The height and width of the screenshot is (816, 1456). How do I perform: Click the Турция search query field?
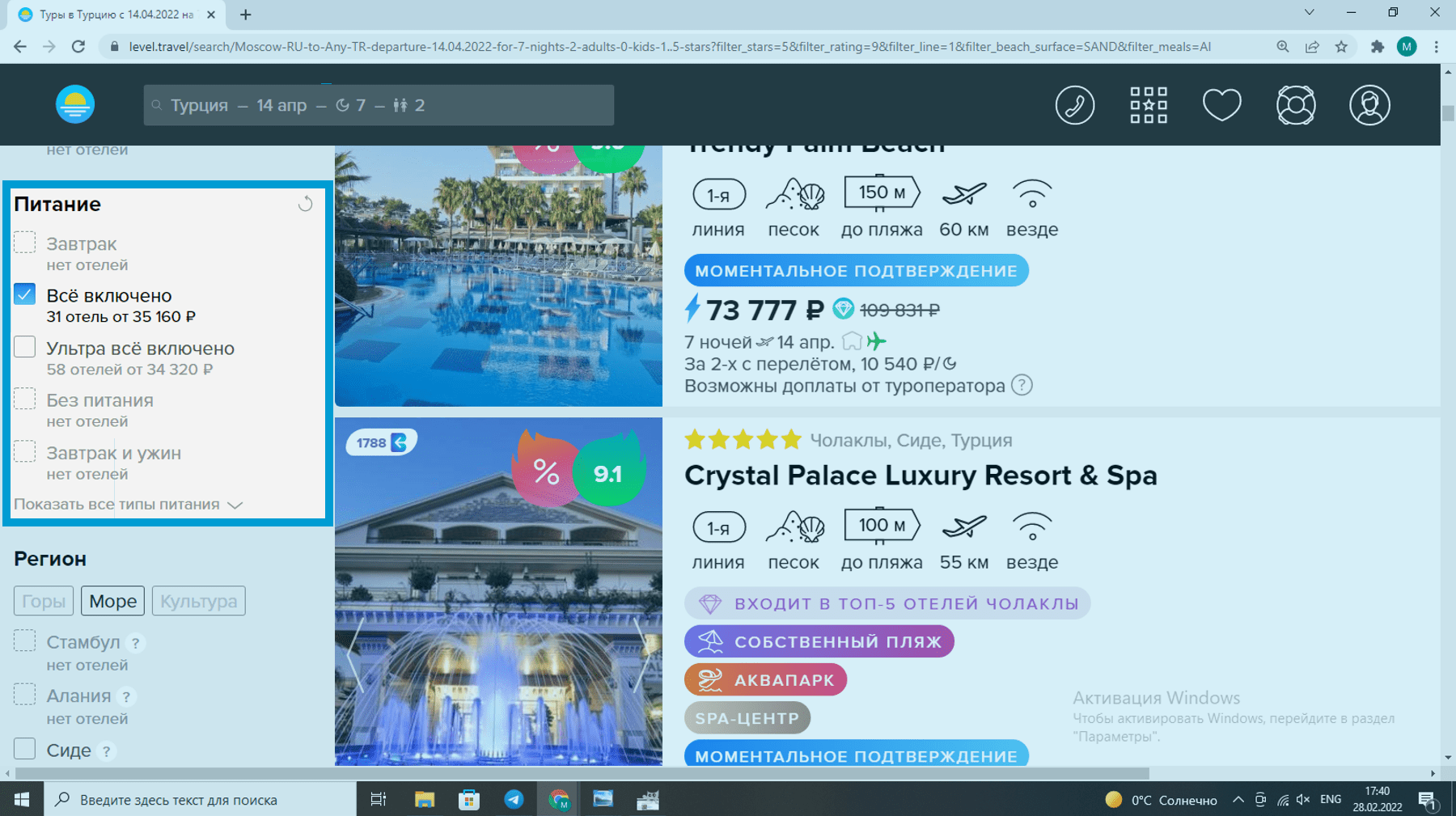[379, 105]
